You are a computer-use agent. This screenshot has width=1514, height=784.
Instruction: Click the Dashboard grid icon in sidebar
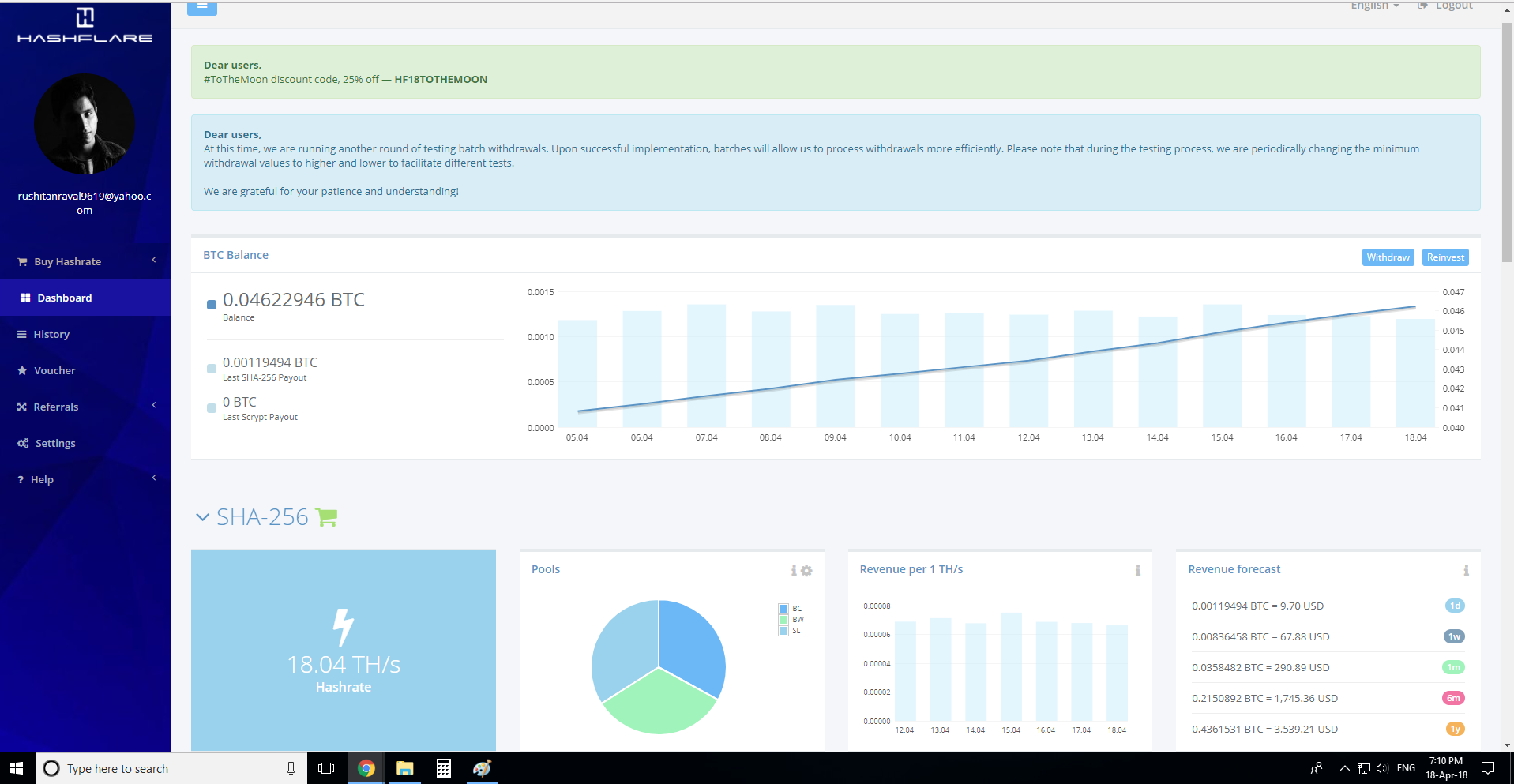click(x=25, y=298)
